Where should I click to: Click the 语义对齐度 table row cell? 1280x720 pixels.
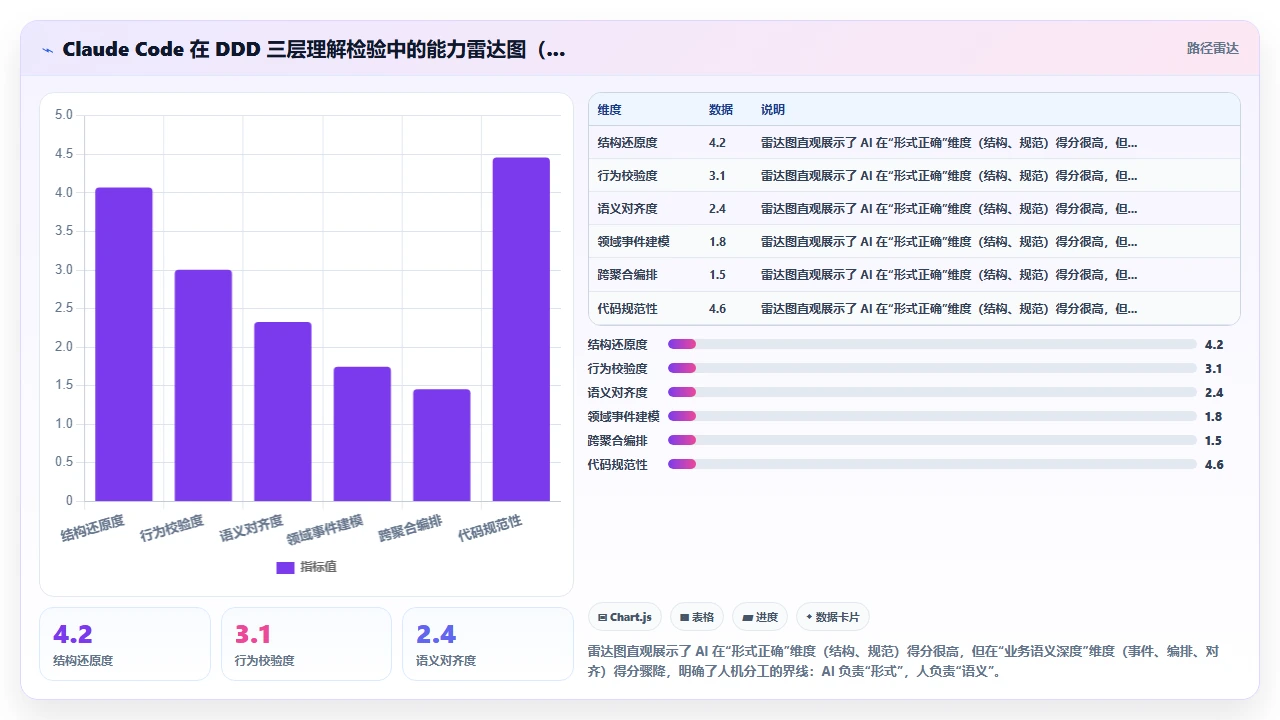[627, 209]
